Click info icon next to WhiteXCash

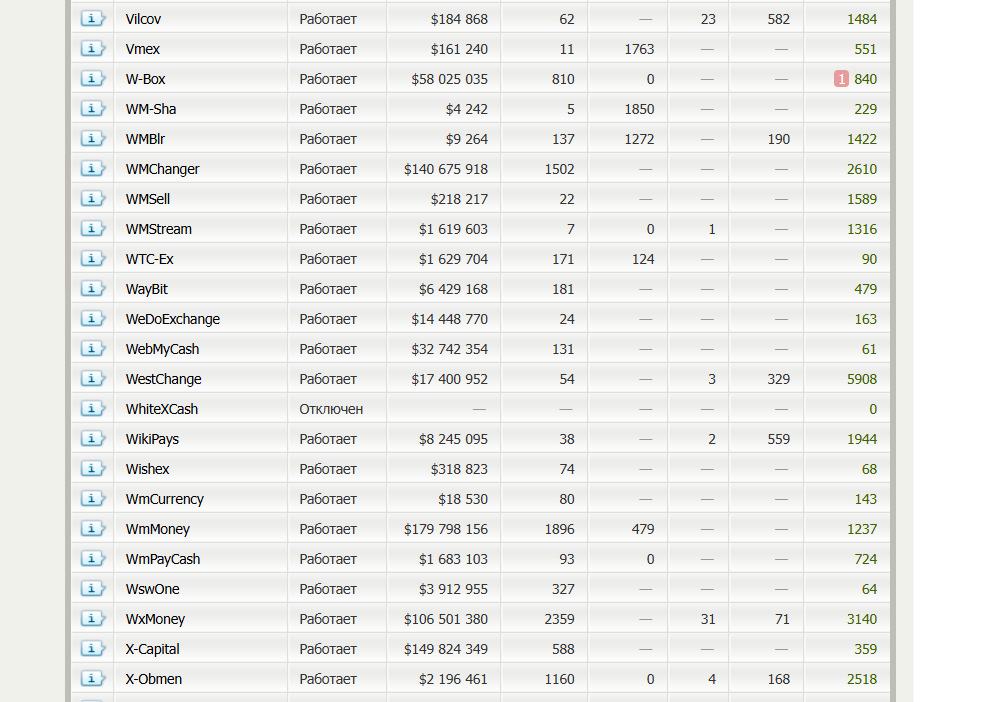pyautogui.click(x=92, y=409)
